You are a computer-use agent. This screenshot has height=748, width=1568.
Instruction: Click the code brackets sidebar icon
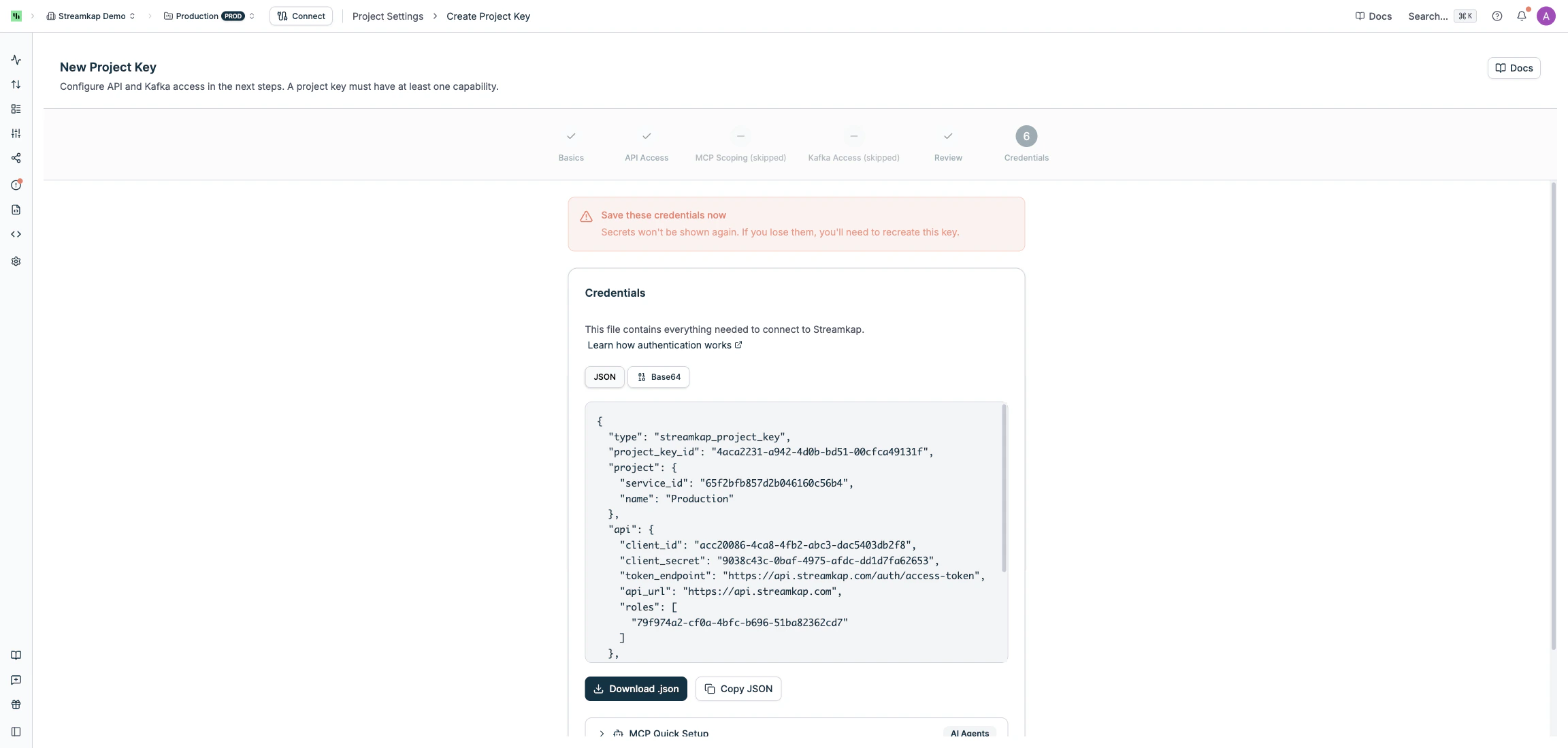16,234
